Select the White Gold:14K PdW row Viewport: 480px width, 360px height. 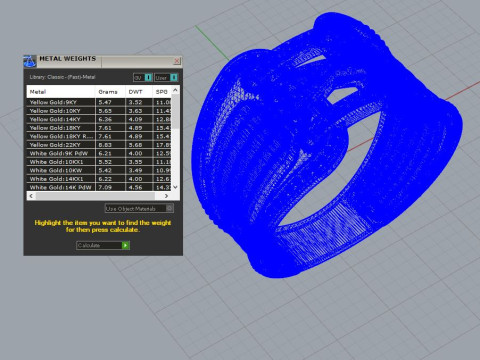(99, 187)
